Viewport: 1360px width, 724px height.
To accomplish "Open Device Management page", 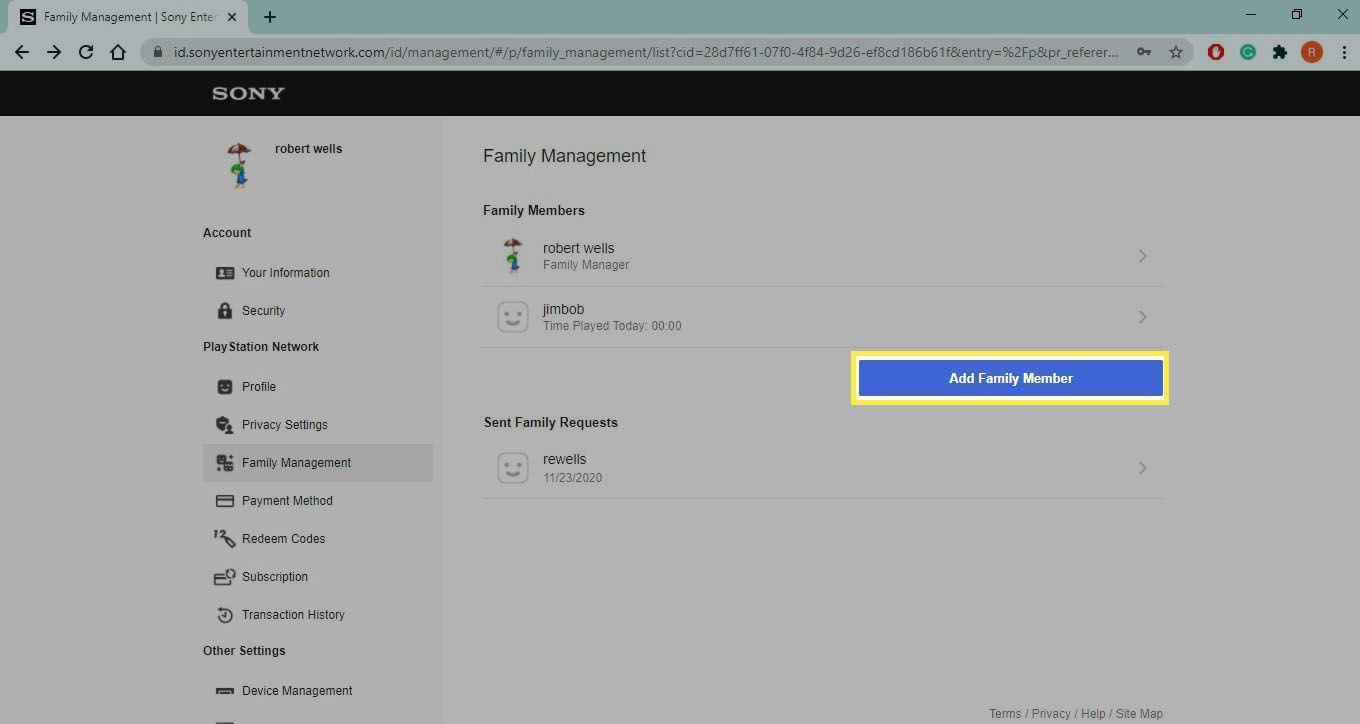I will [297, 691].
